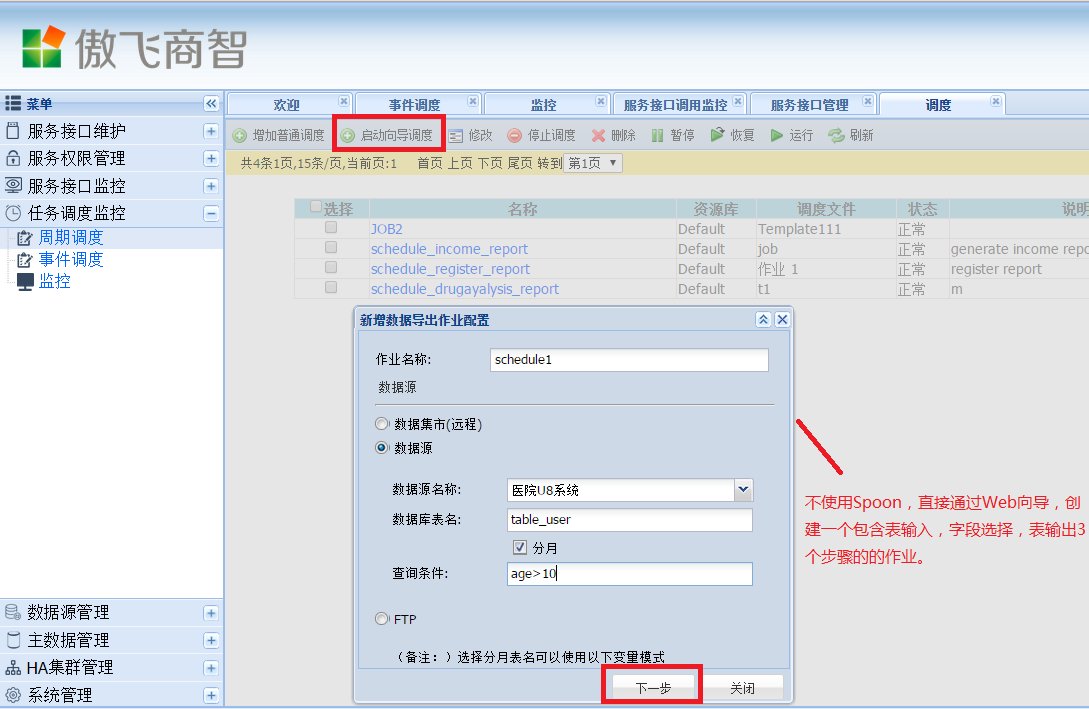Switch to 欢迎 tab
The image size is (1089, 709).
287,105
